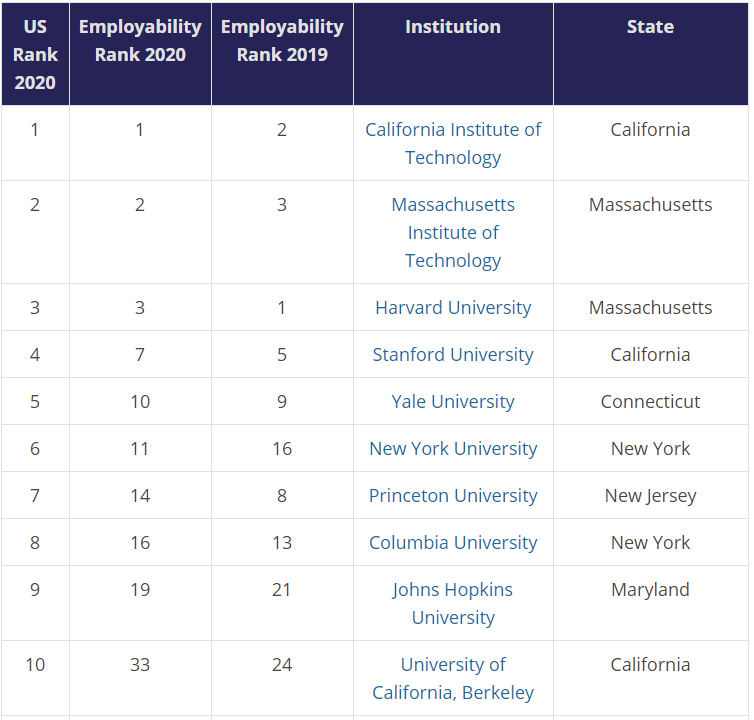
Task: Open the Massachusetts Institute of Technology link
Action: (453, 232)
